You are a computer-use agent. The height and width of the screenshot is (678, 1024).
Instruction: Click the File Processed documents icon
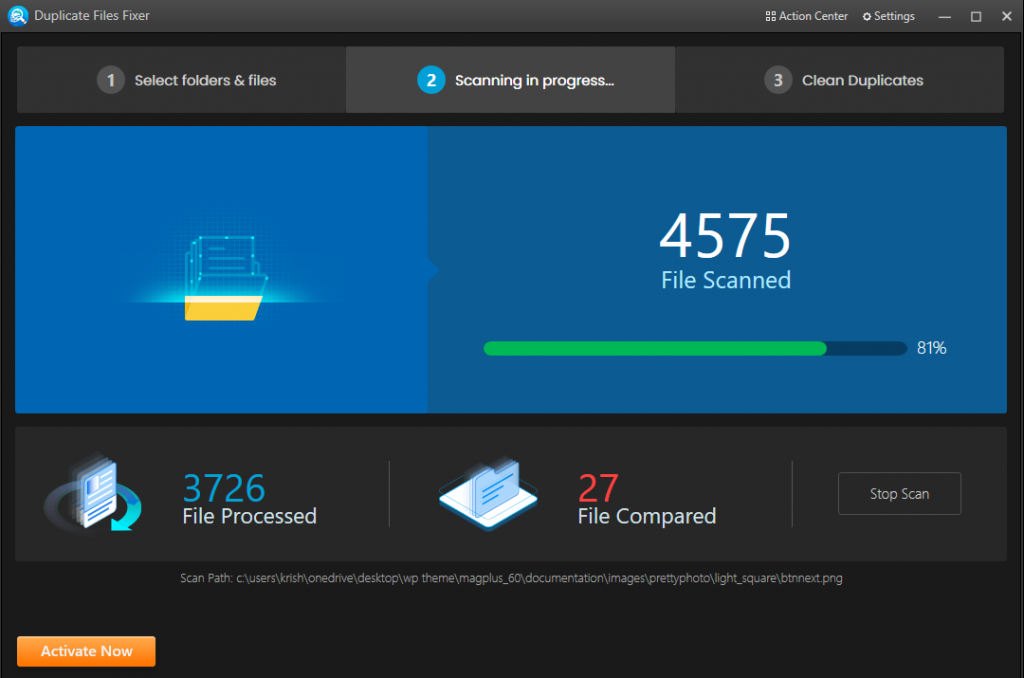click(93, 492)
